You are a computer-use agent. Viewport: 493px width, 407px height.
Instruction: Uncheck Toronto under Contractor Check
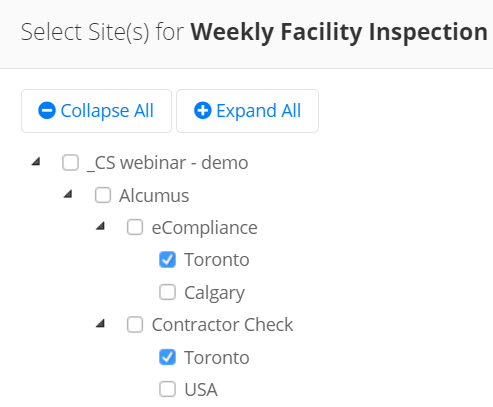tap(167, 357)
